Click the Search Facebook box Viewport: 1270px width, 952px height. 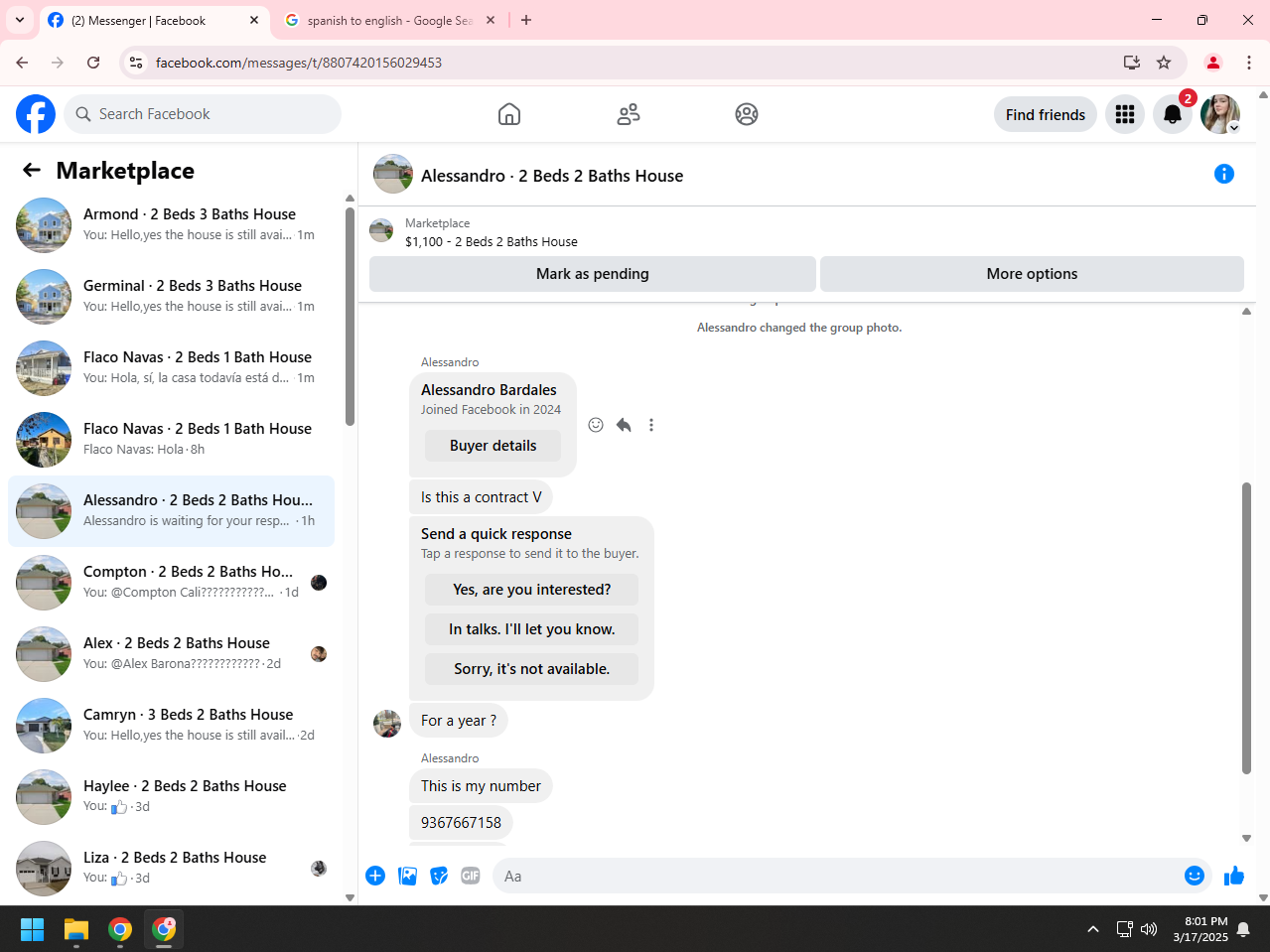203,114
